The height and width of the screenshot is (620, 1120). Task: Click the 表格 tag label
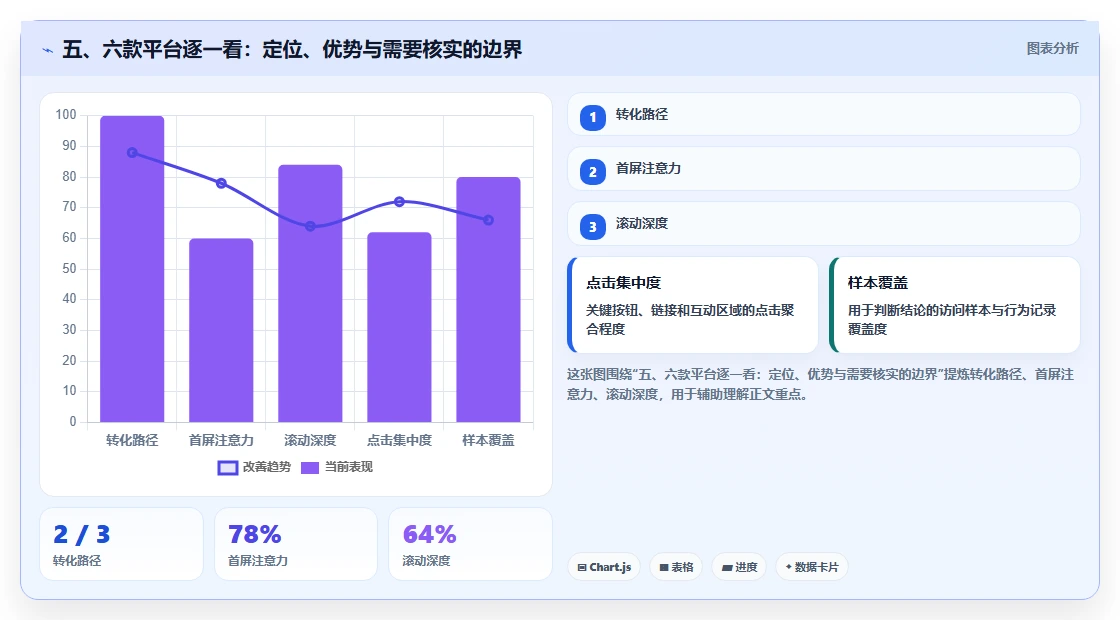(x=682, y=567)
